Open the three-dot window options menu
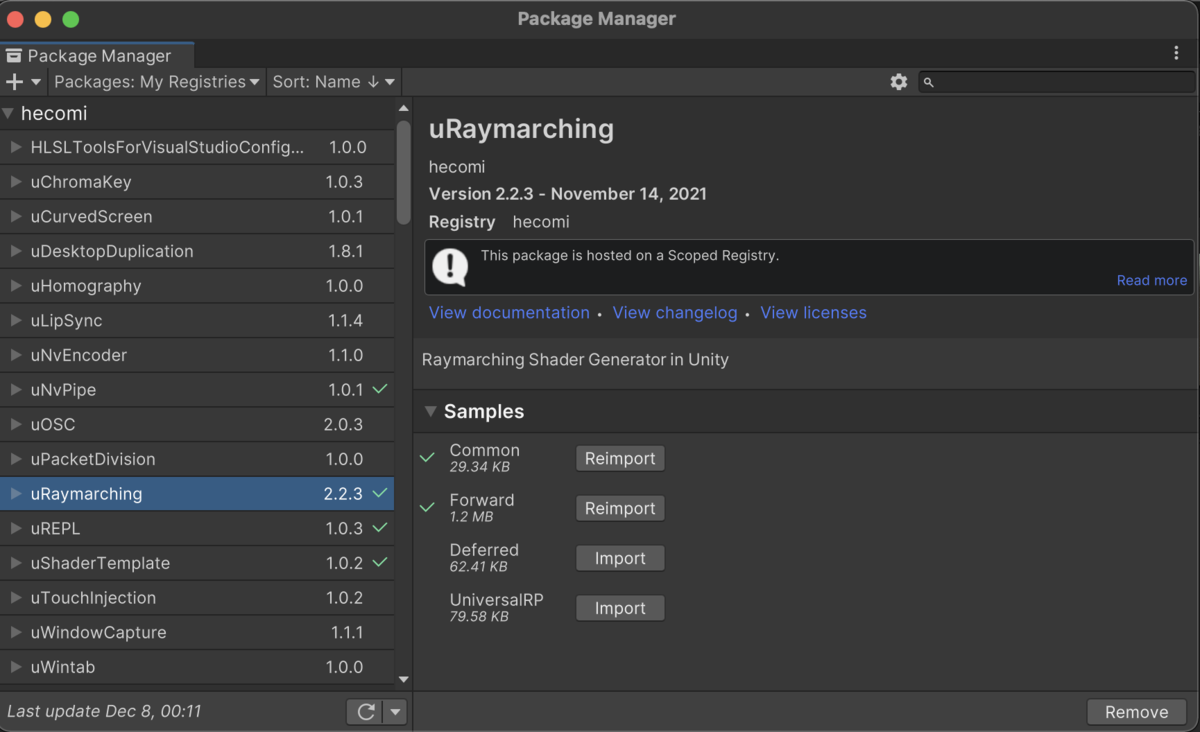This screenshot has height=732, width=1200. click(x=1176, y=53)
